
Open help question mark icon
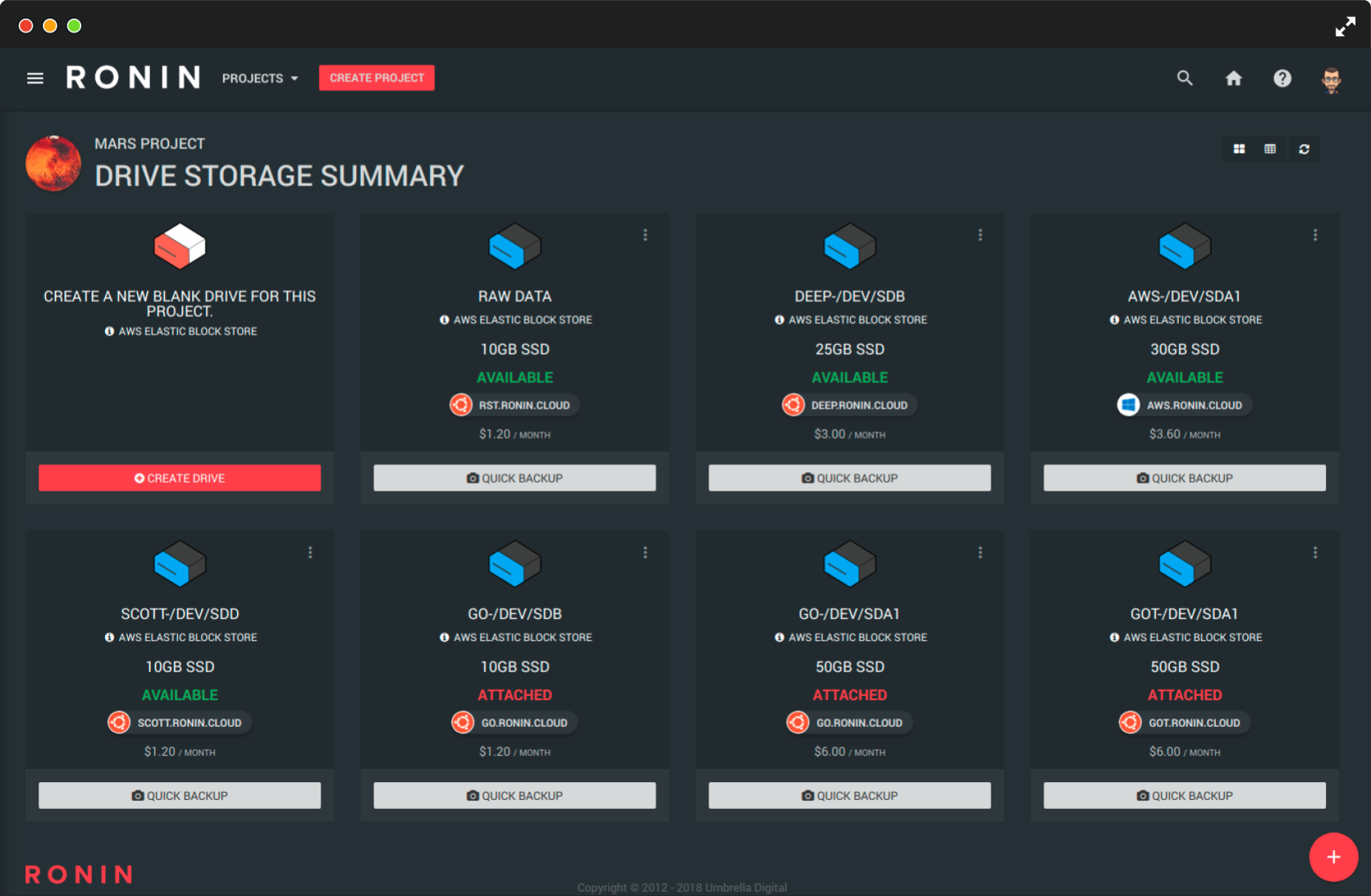pos(1282,78)
